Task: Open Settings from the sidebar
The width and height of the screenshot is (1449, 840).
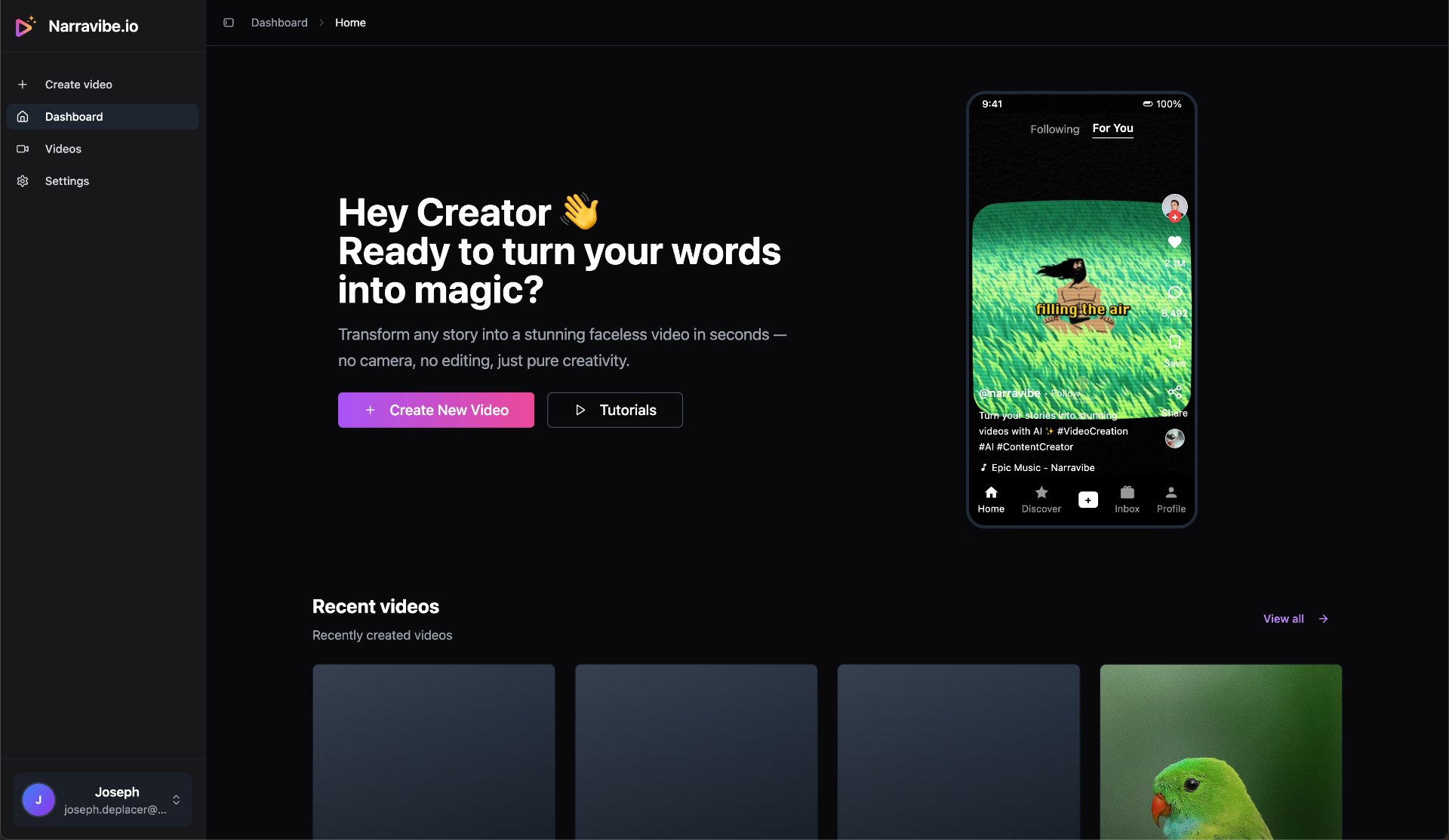Action: tap(67, 181)
